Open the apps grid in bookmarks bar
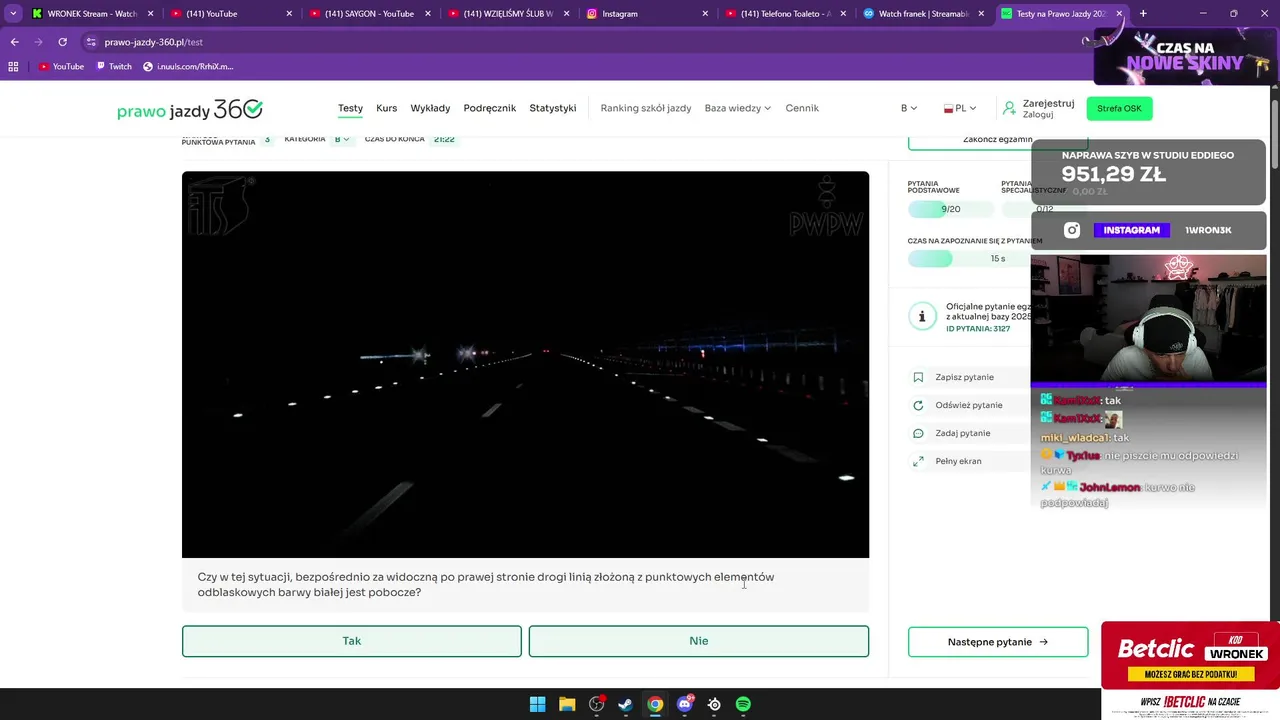Image resolution: width=1280 pixels, height=720 pixels. coord(13,66)
